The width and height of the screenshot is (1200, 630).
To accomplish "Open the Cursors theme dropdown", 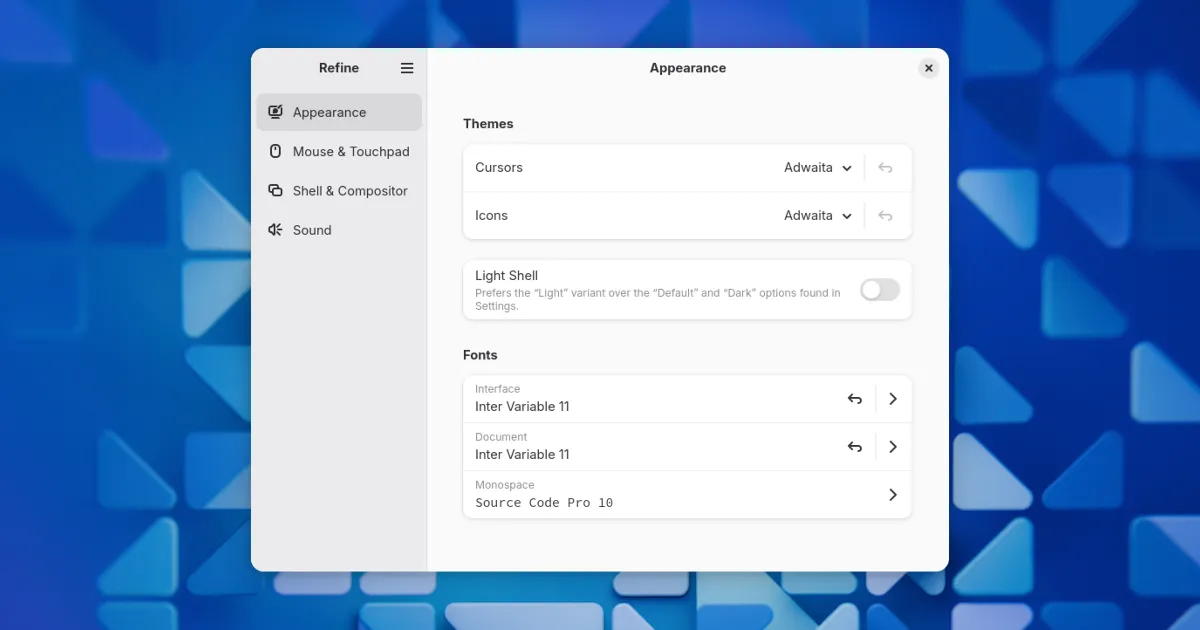I will coord(818,168).
